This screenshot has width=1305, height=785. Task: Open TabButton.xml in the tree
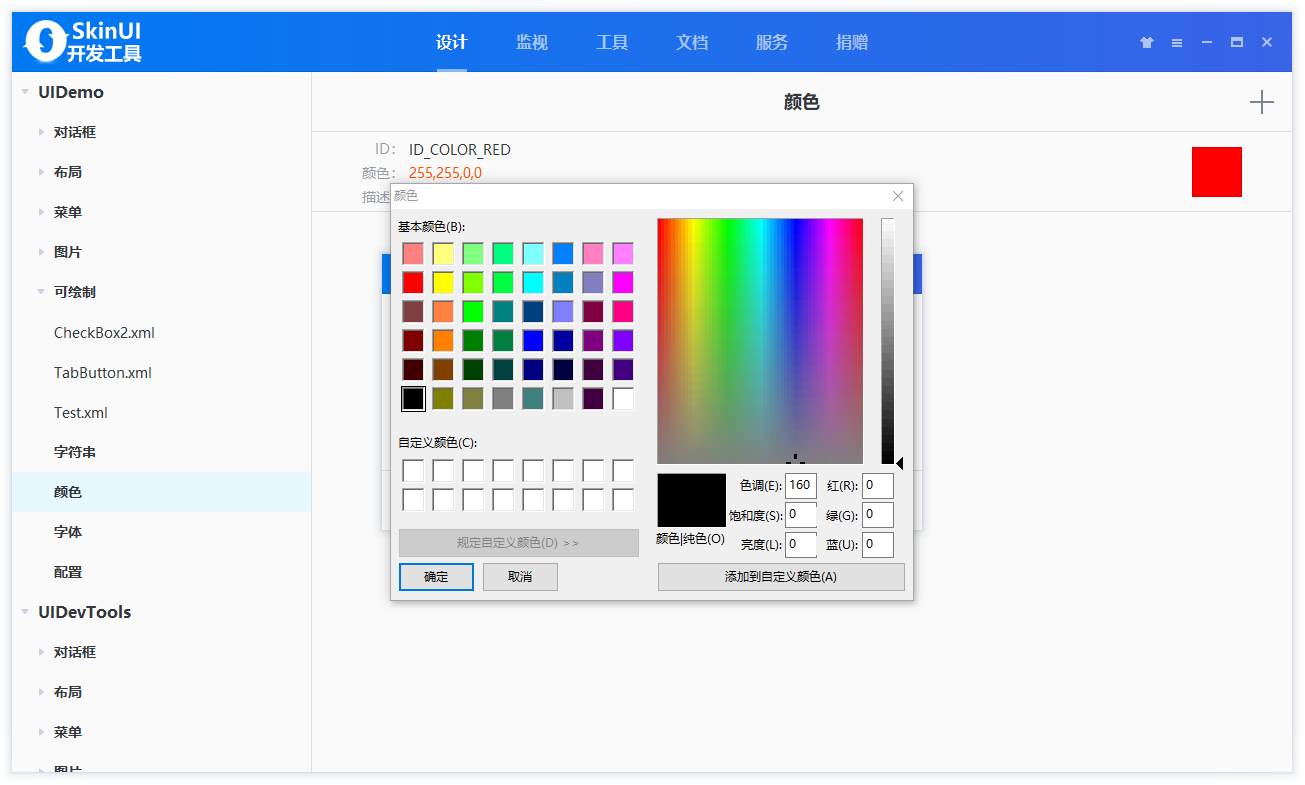pyautogui.click(x=103, y=373)
